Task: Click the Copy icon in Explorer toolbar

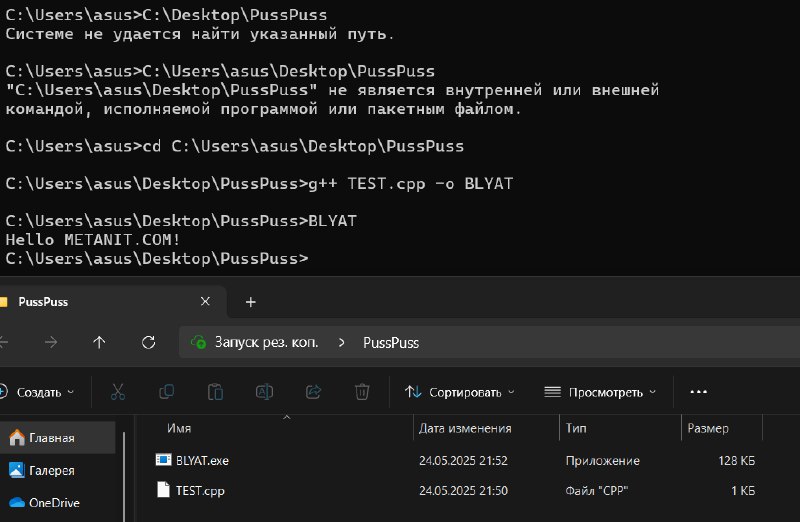Action: click(166, 392)
